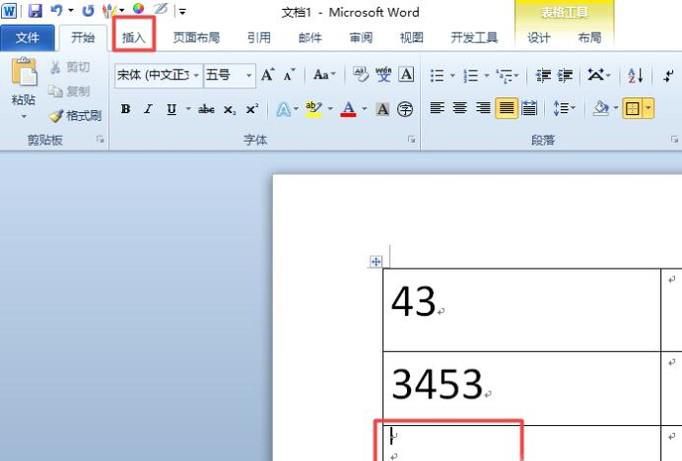Switch to the 开始 (Home) tab
This screenshot has height=461, width=682.
83,38
